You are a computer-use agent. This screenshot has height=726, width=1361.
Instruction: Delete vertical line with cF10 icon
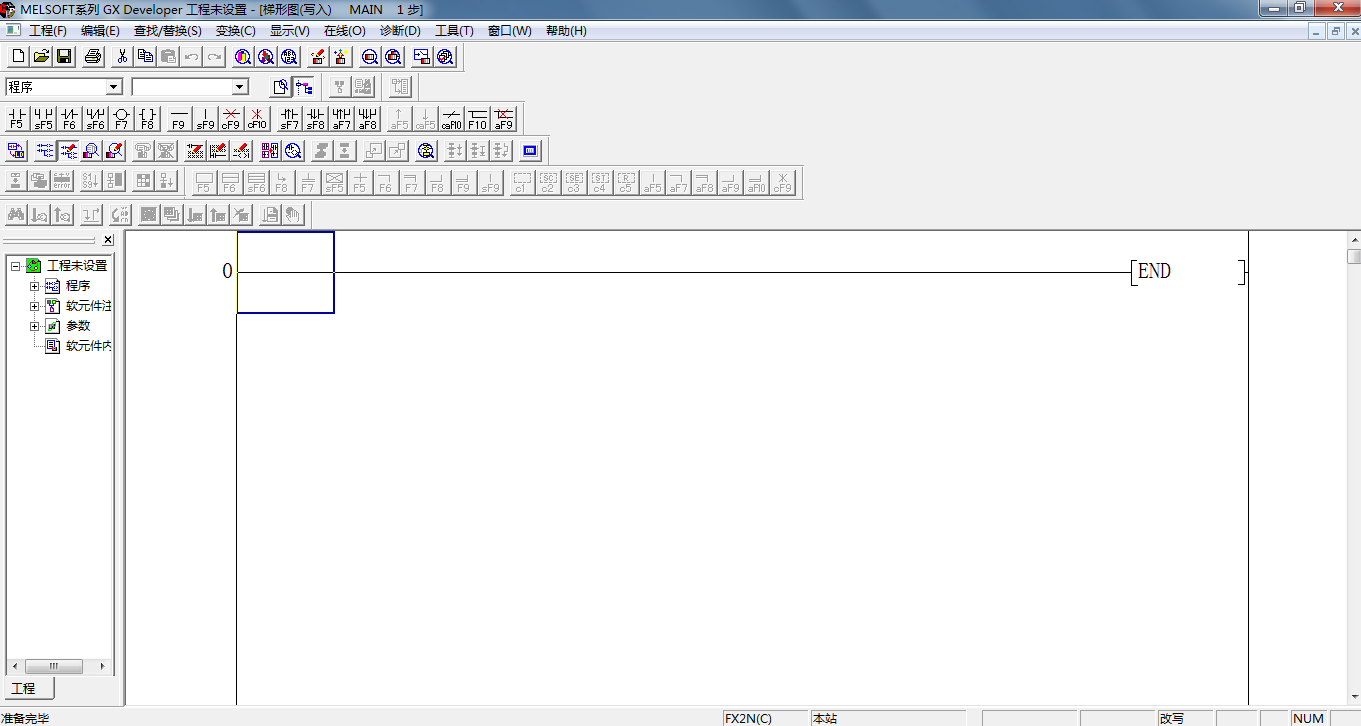(x=257, y=119)
